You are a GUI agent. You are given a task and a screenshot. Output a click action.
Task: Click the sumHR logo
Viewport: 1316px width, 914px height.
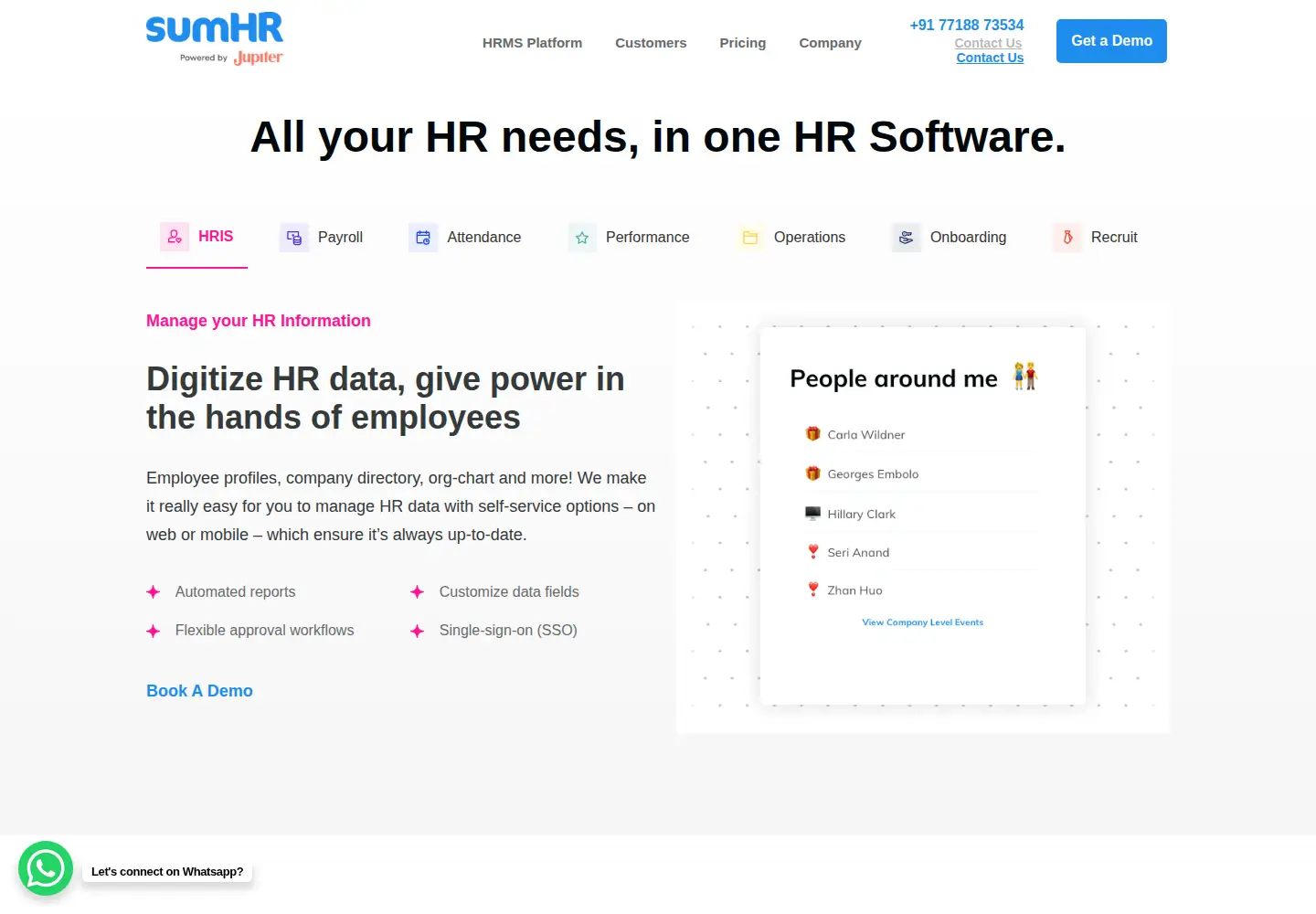[x=215, y=28]
